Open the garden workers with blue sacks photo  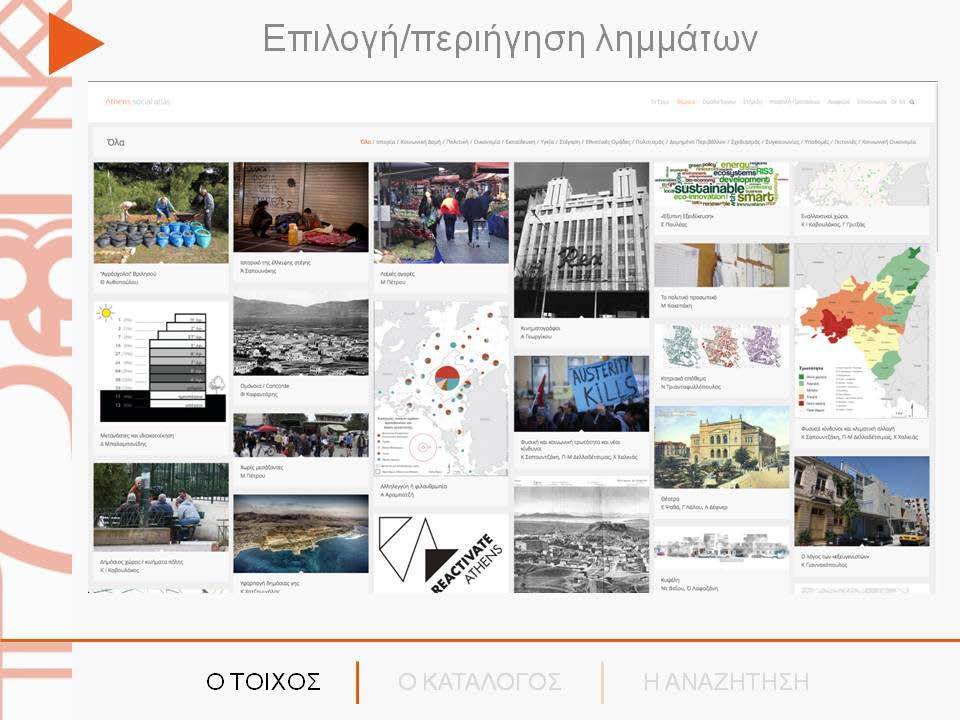click(161, 213)
